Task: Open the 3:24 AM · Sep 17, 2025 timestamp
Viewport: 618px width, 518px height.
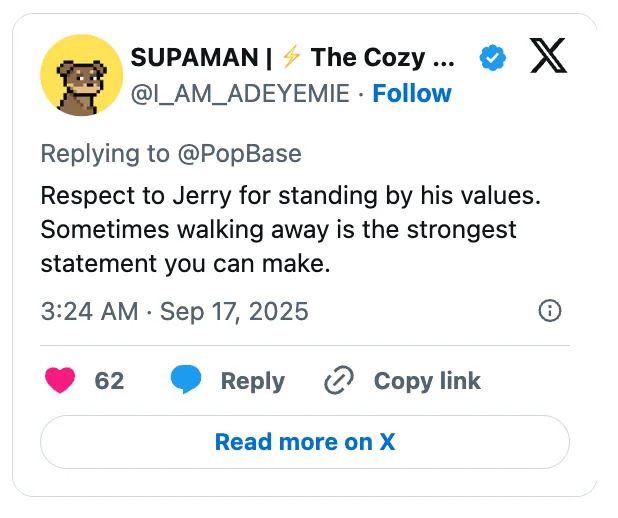Action: [x=174, y=311]
